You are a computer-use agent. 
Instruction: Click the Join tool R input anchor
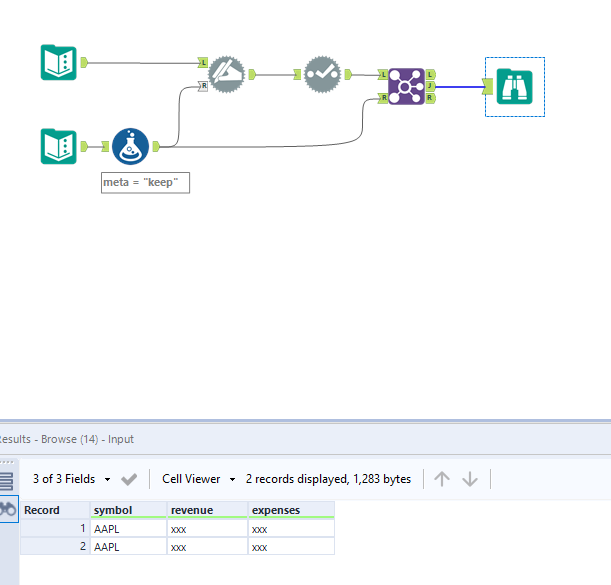tap(383, 98)
